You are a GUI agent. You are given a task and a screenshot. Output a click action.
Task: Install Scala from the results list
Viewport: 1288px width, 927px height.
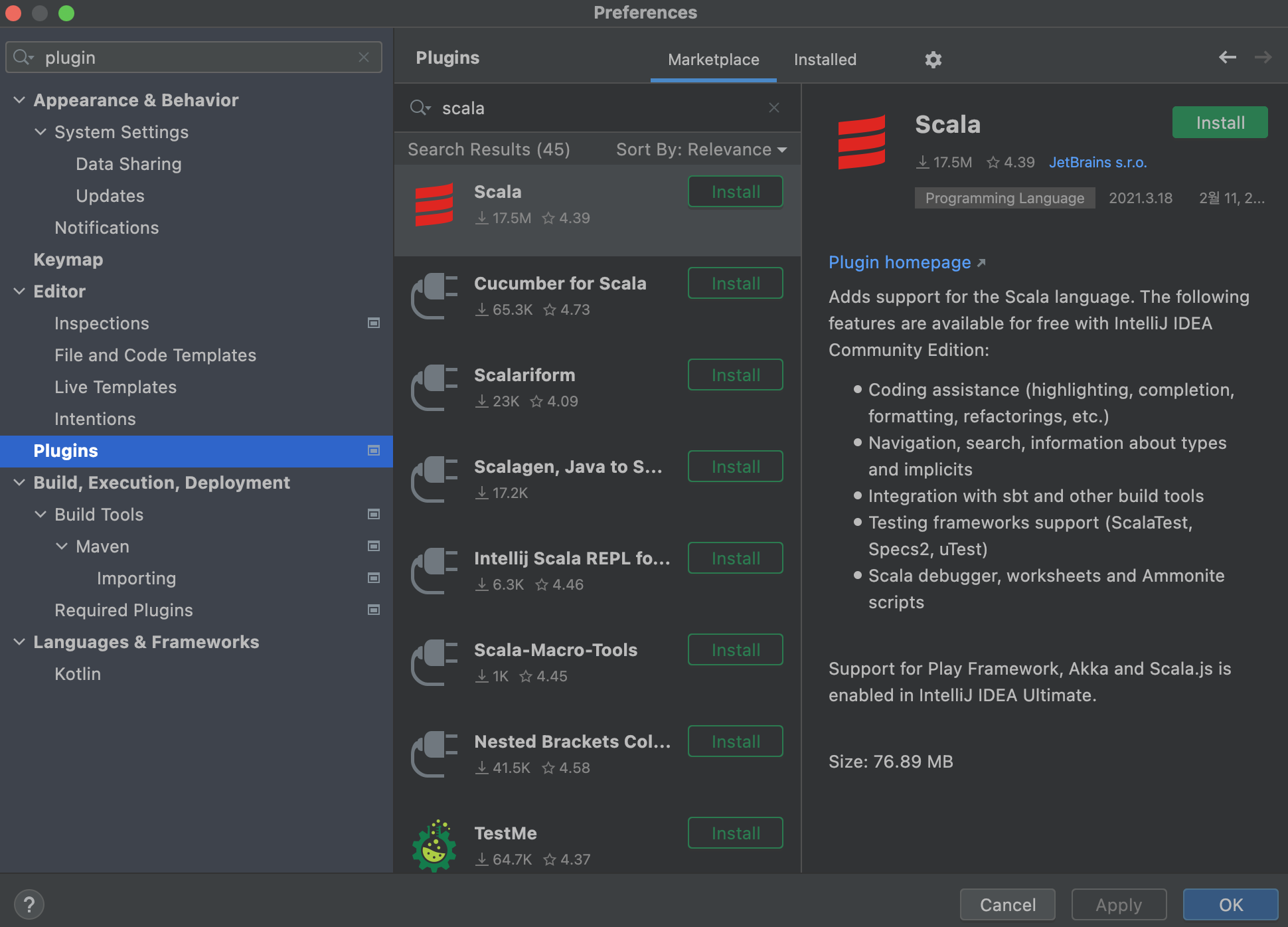tap(735, 192)
